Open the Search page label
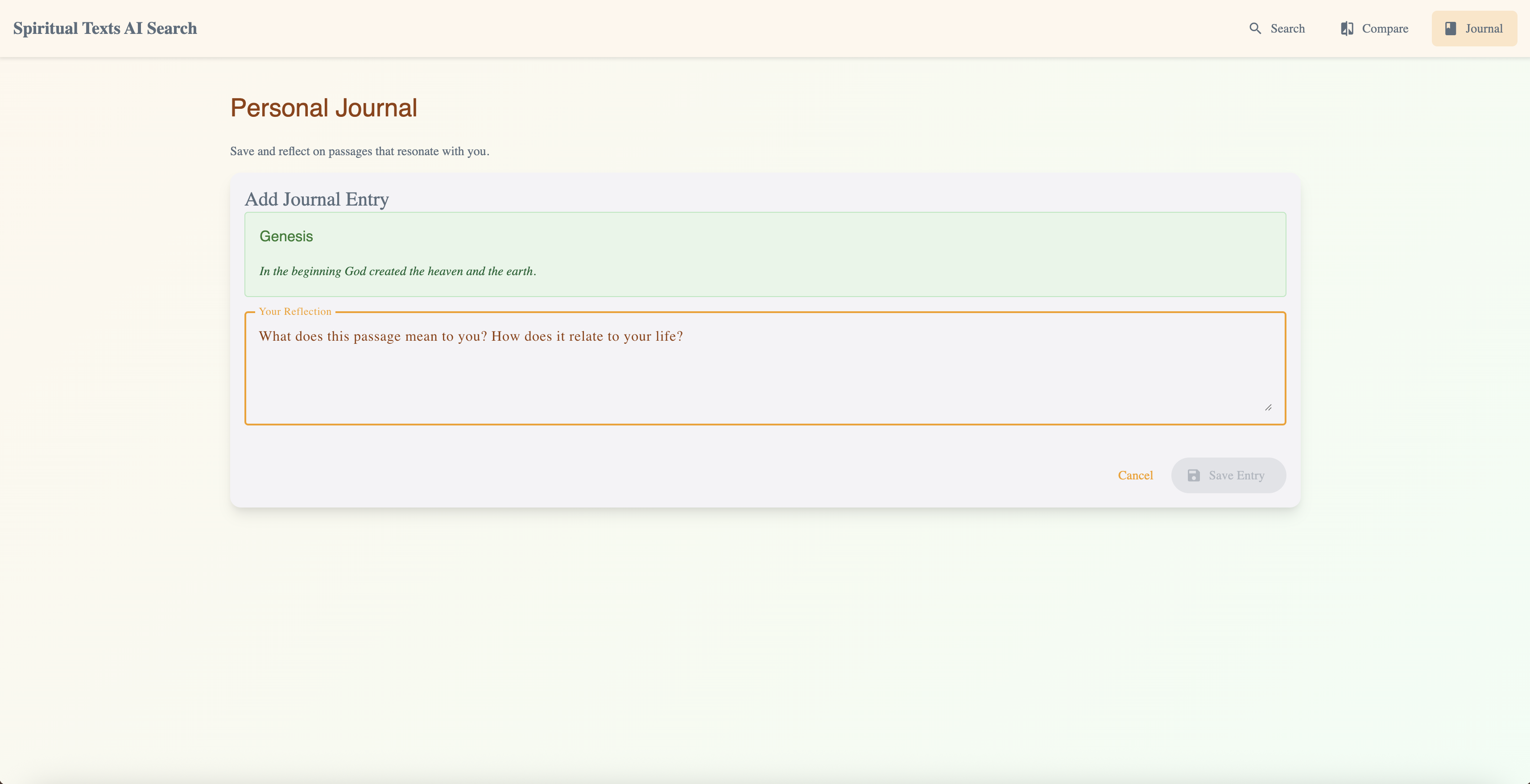Screen dimensions: 1530x784 point(1287,29)
